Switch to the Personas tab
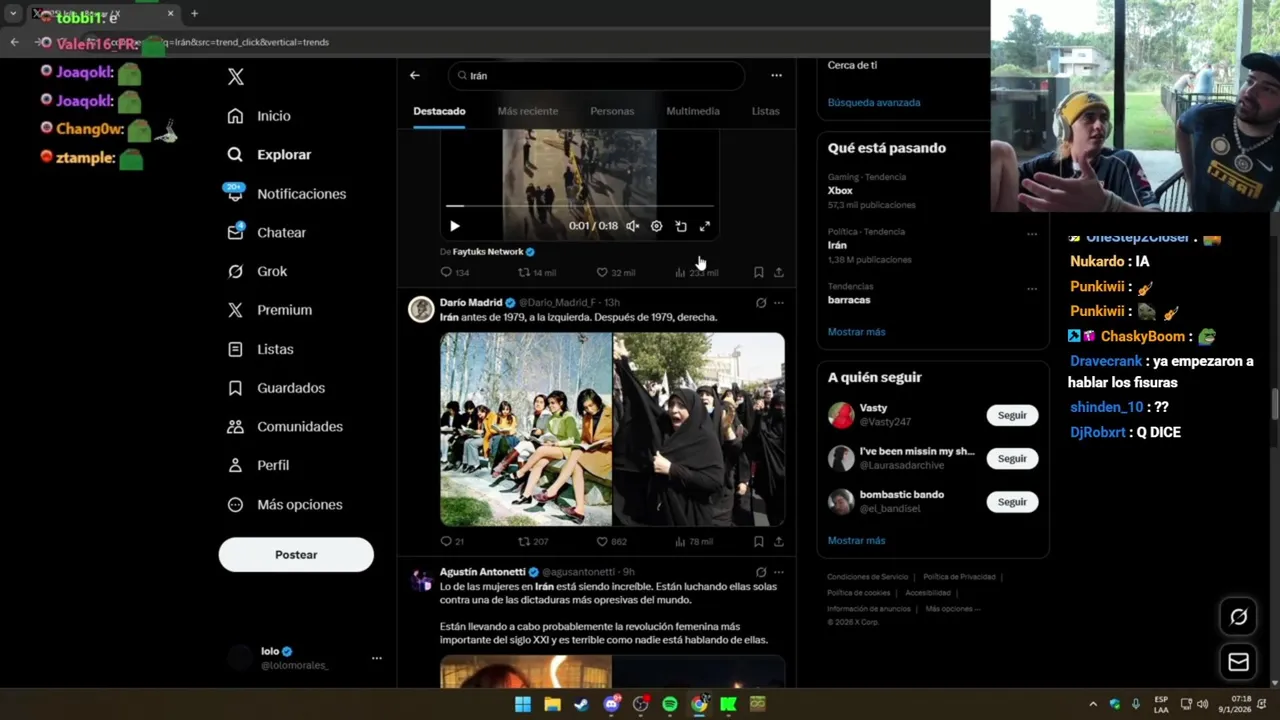 tap(612, 111)
